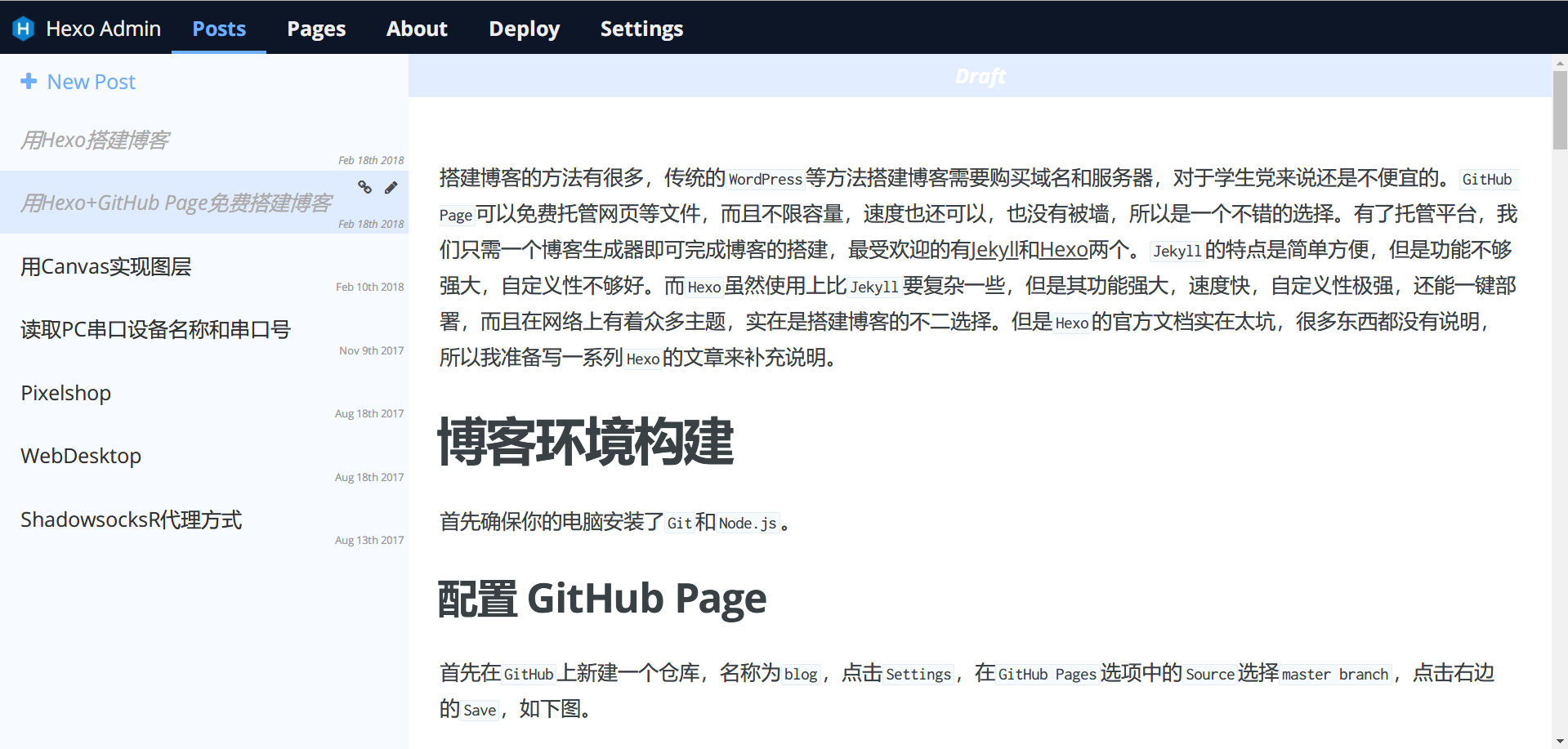The width and height of the screenshot is (1568, 749).
Task: Select the Posts tab
Action: coord(219,29)
